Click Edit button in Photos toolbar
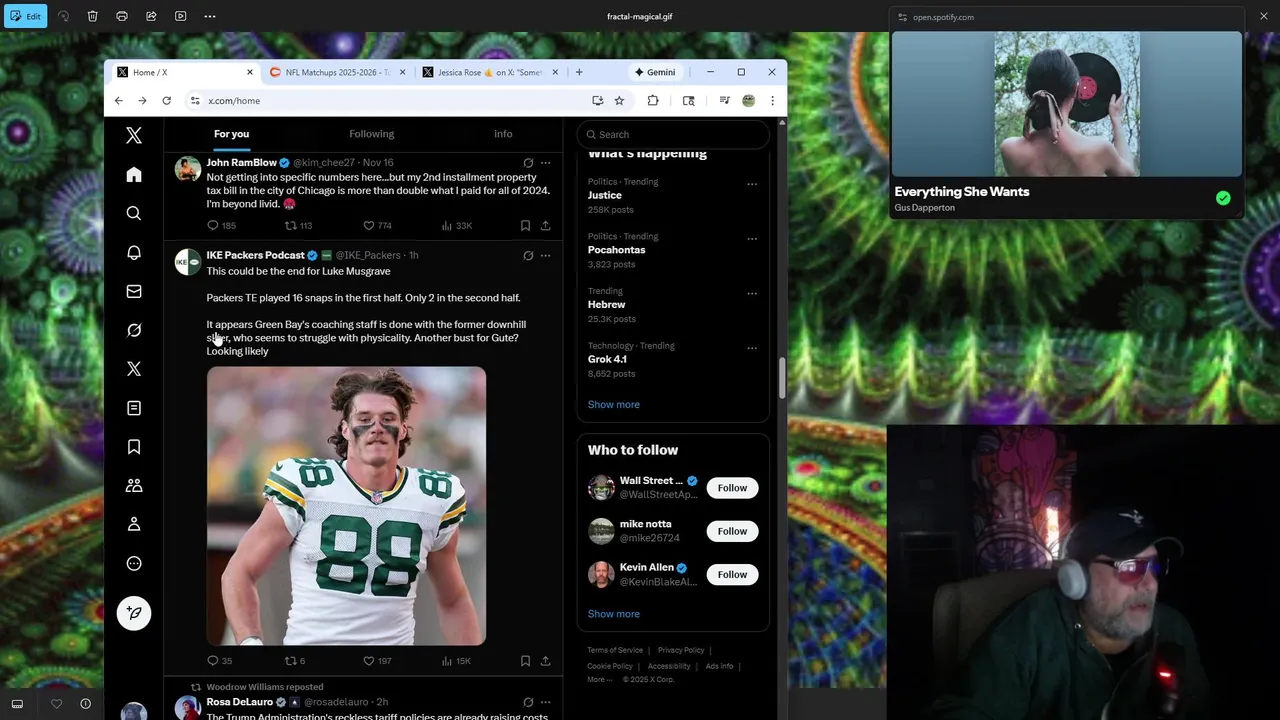Image resolution: width=1280 pixels, height=720 pixels. coord(26,16)
